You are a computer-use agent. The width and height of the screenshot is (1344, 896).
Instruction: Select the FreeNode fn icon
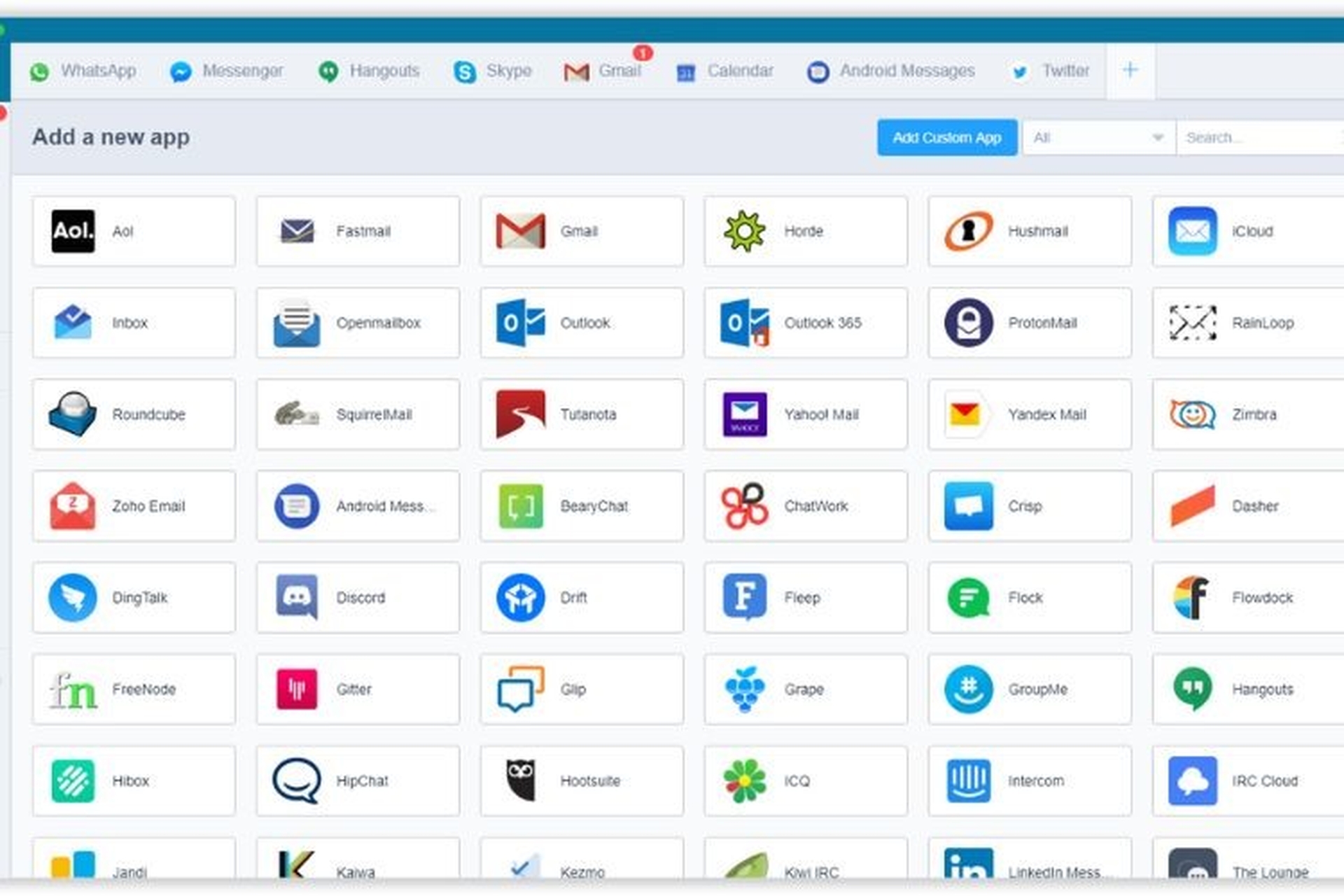(x=73, y=690)
